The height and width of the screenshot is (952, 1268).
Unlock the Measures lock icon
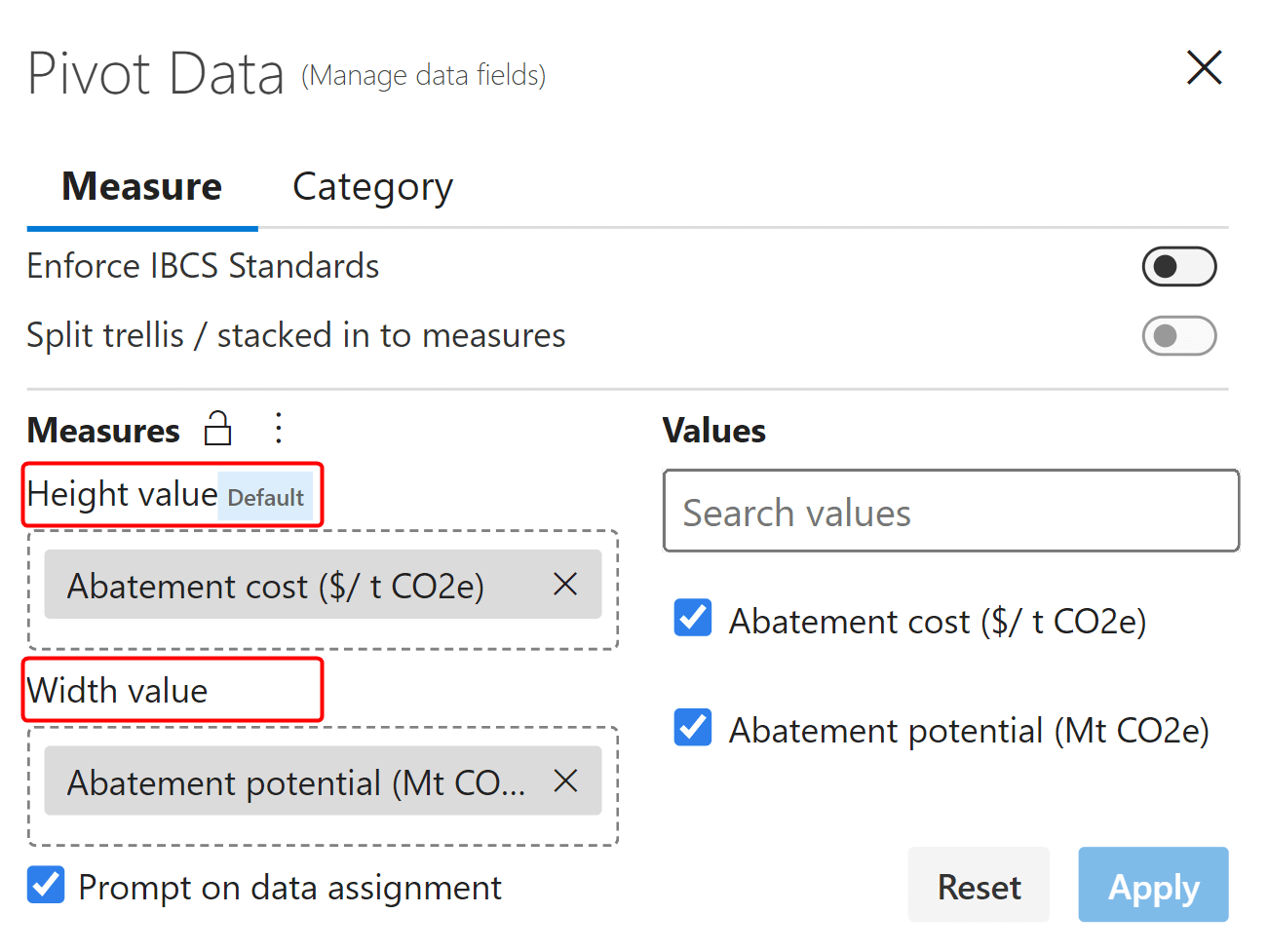point(218,428)
